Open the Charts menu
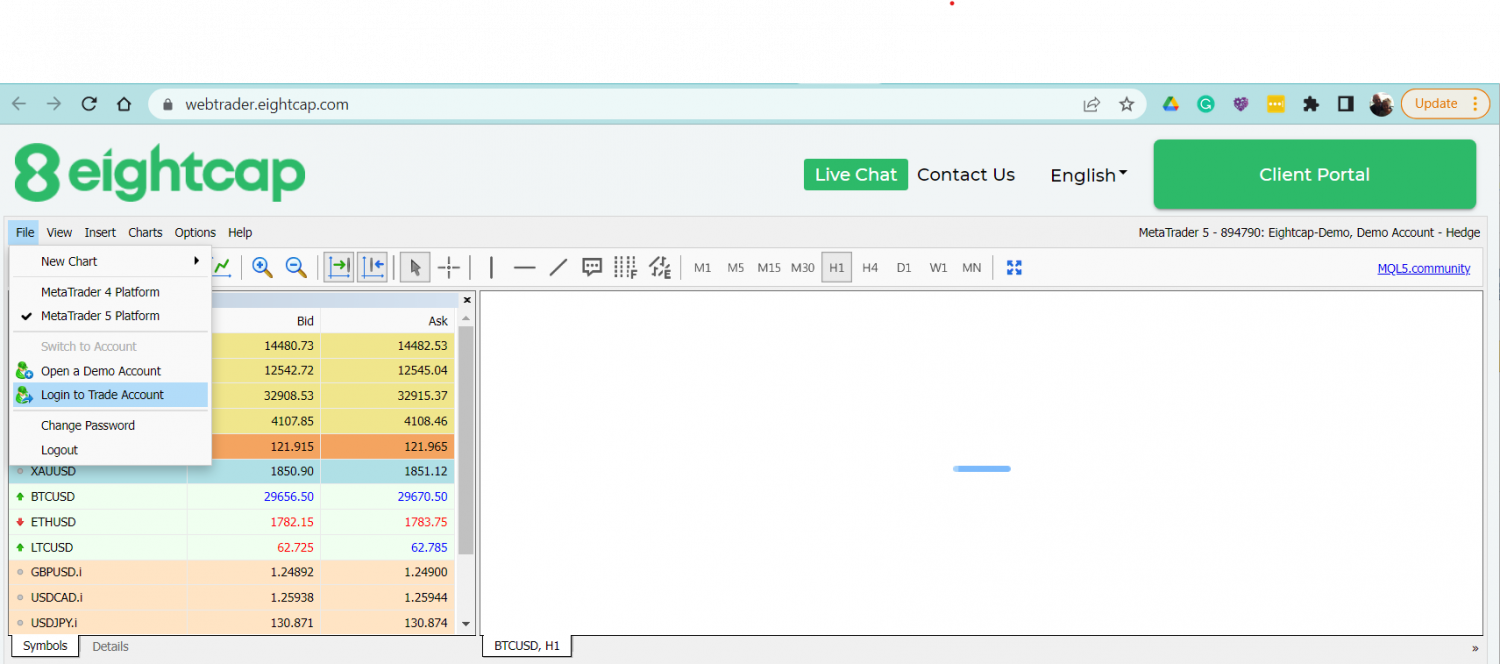1500x664 pixels. [145, 232]
